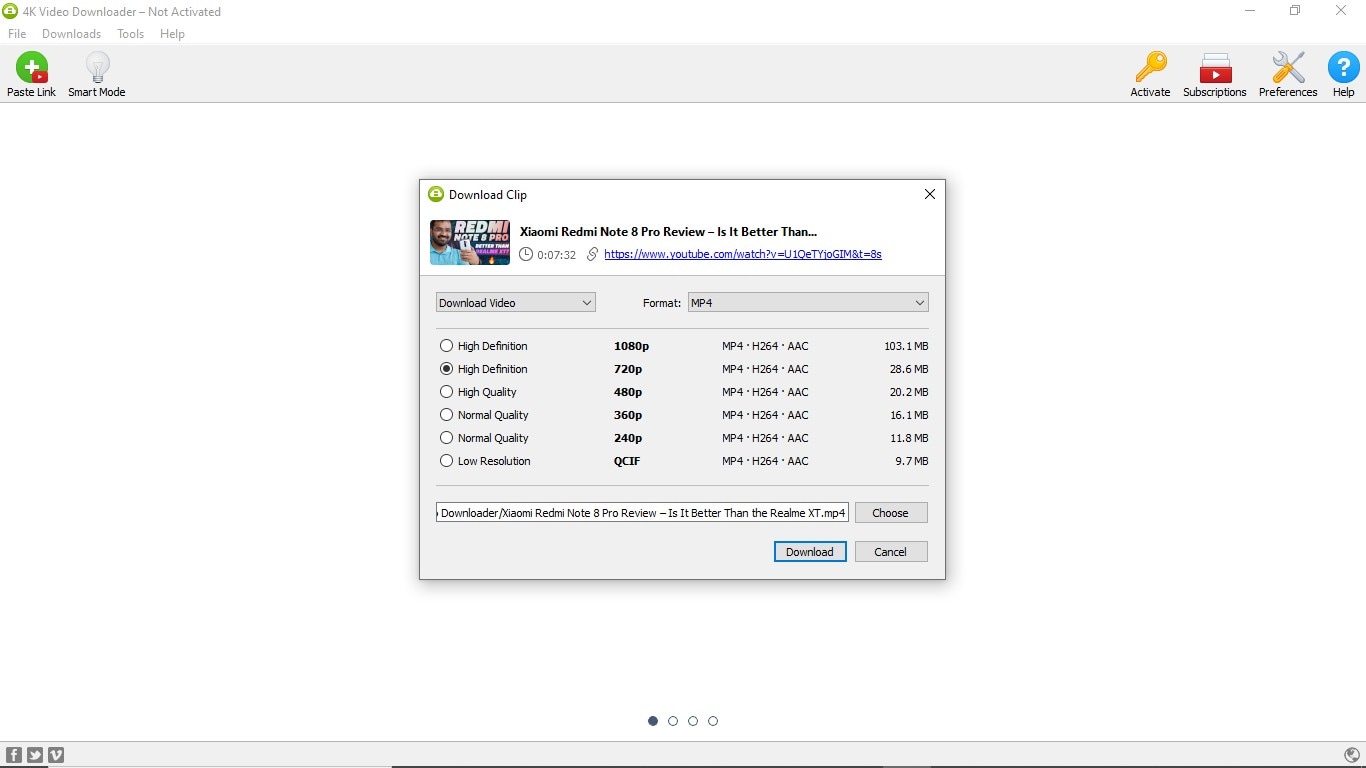Click the clock icon beside duration

(x=526, y=254)
